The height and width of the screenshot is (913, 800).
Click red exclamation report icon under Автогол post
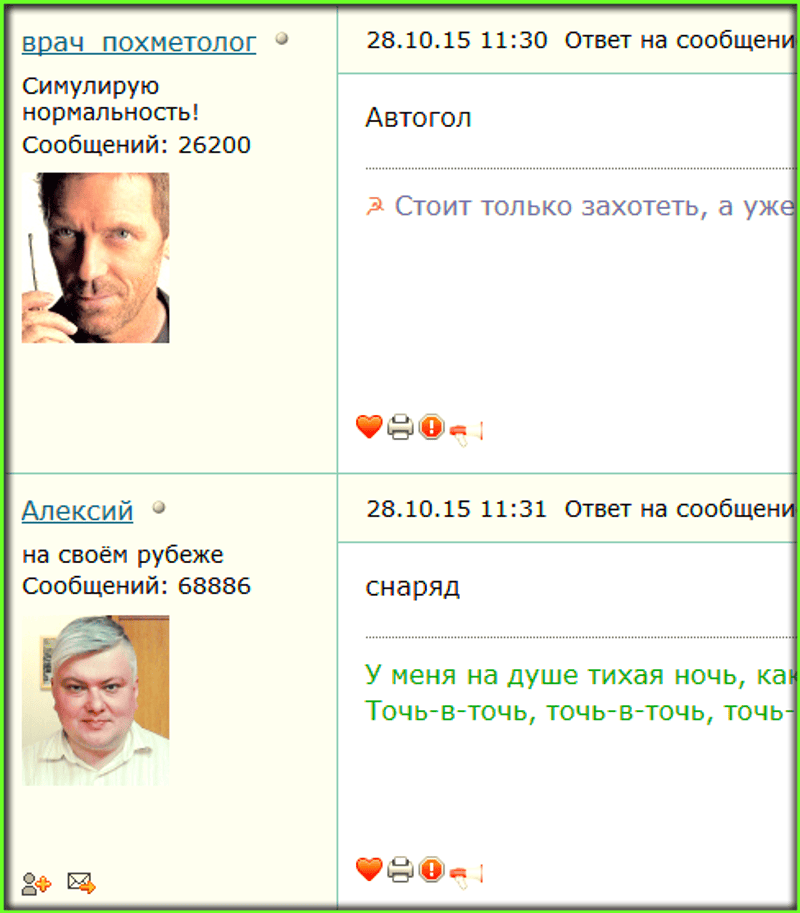[431, 427]
